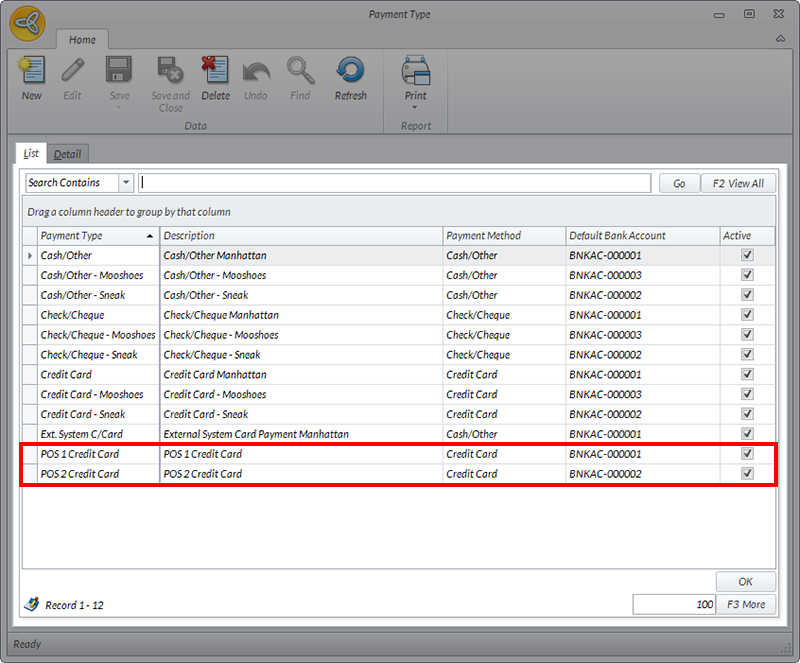Select the Home ribbon tab
The height and width of the screenshot is (663, 800).
coord(82,40)
